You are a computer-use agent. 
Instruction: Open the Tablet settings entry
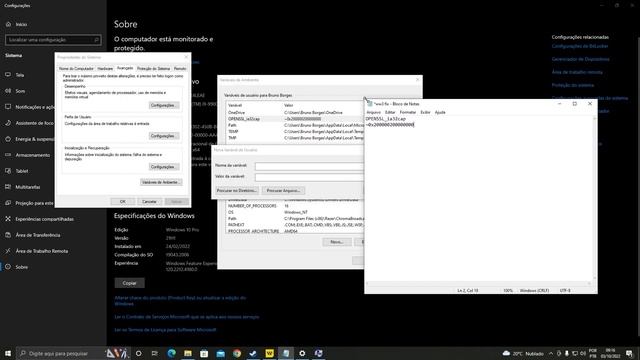[x=17, y=171]
